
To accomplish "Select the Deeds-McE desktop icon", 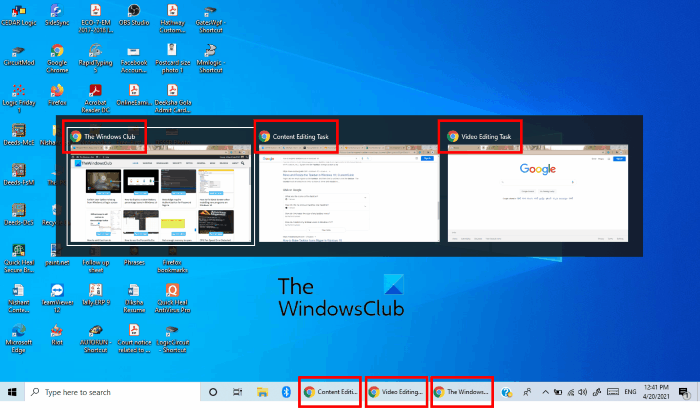I will [19, 135].
